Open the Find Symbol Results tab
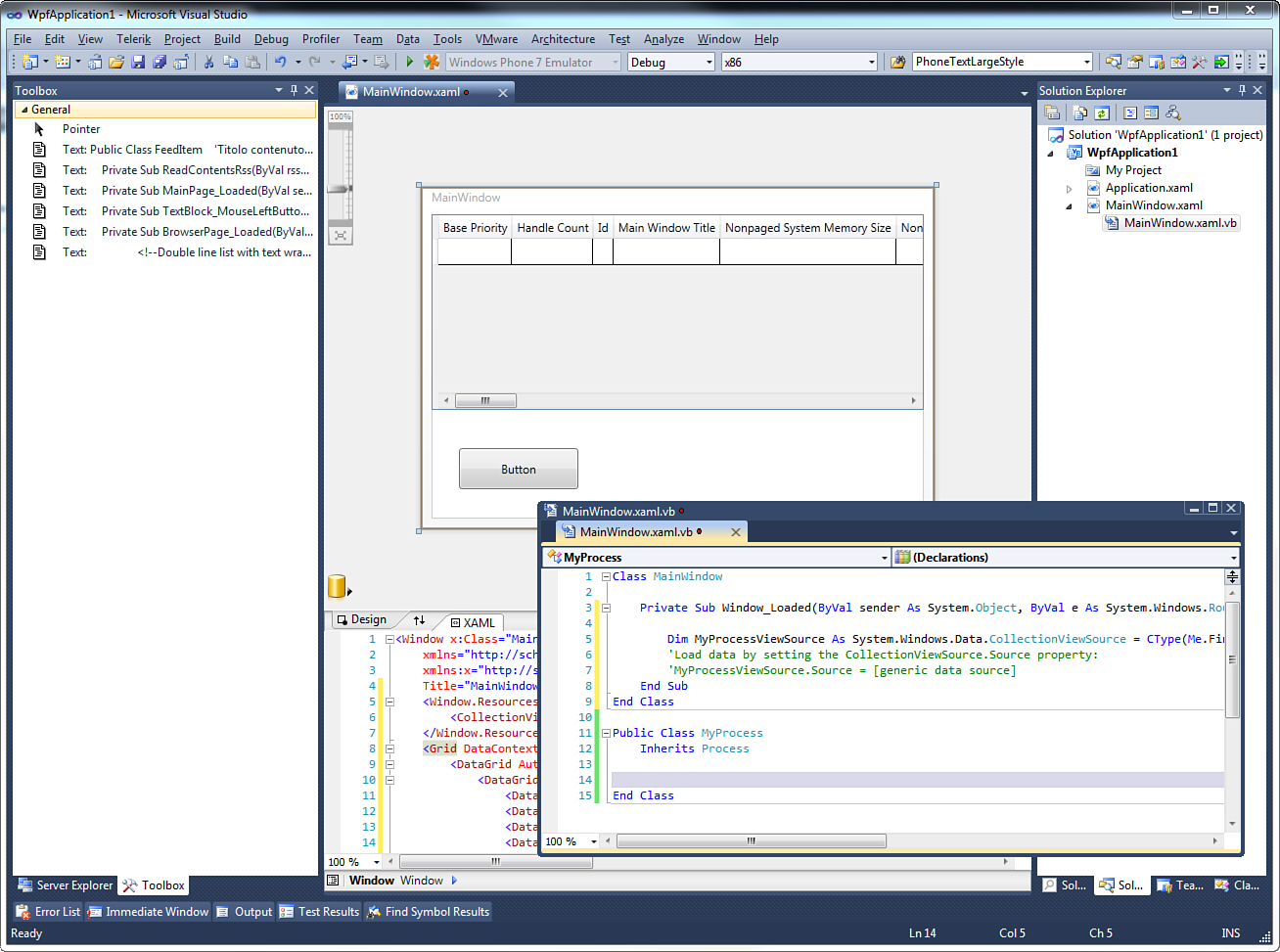Image resolution: width=1280 pixels, height=952 pixels. tap(428, 912)
